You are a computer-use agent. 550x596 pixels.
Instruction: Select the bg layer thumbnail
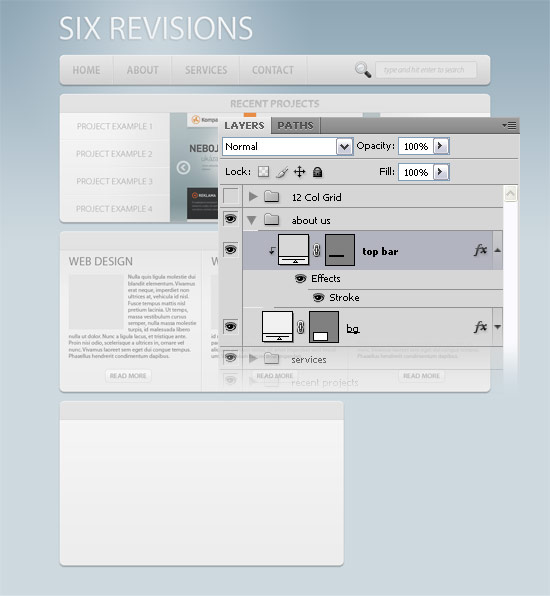pos(277,327)
